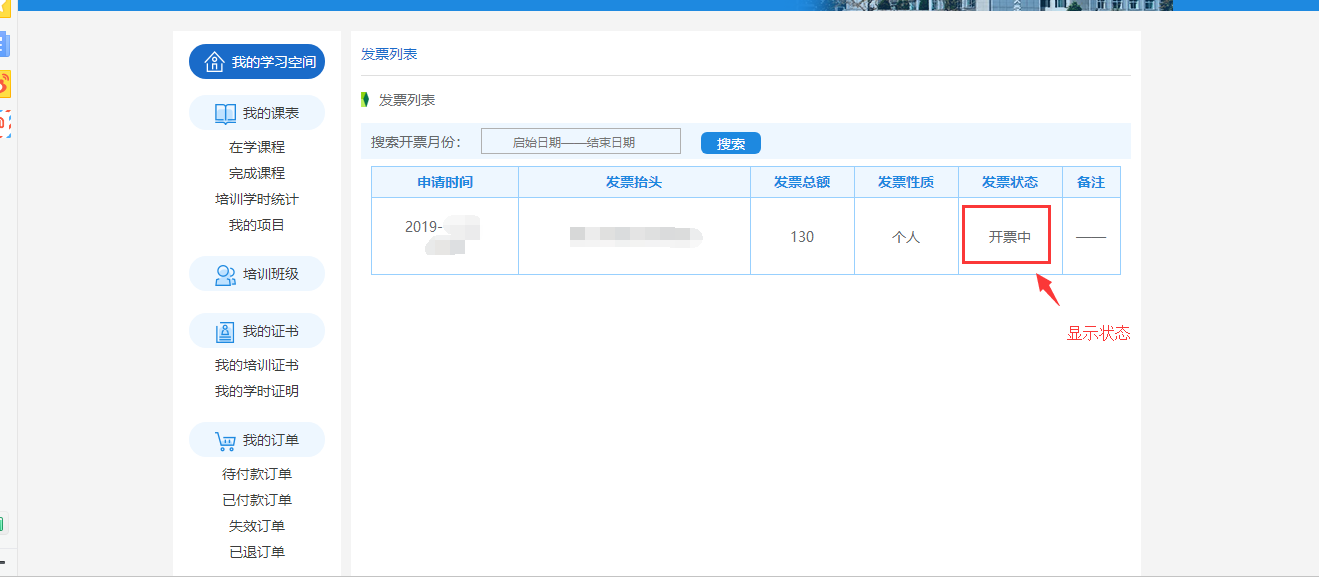Open 完成课程 in the sidebar

pyautogui.click(x=257, y=173)
